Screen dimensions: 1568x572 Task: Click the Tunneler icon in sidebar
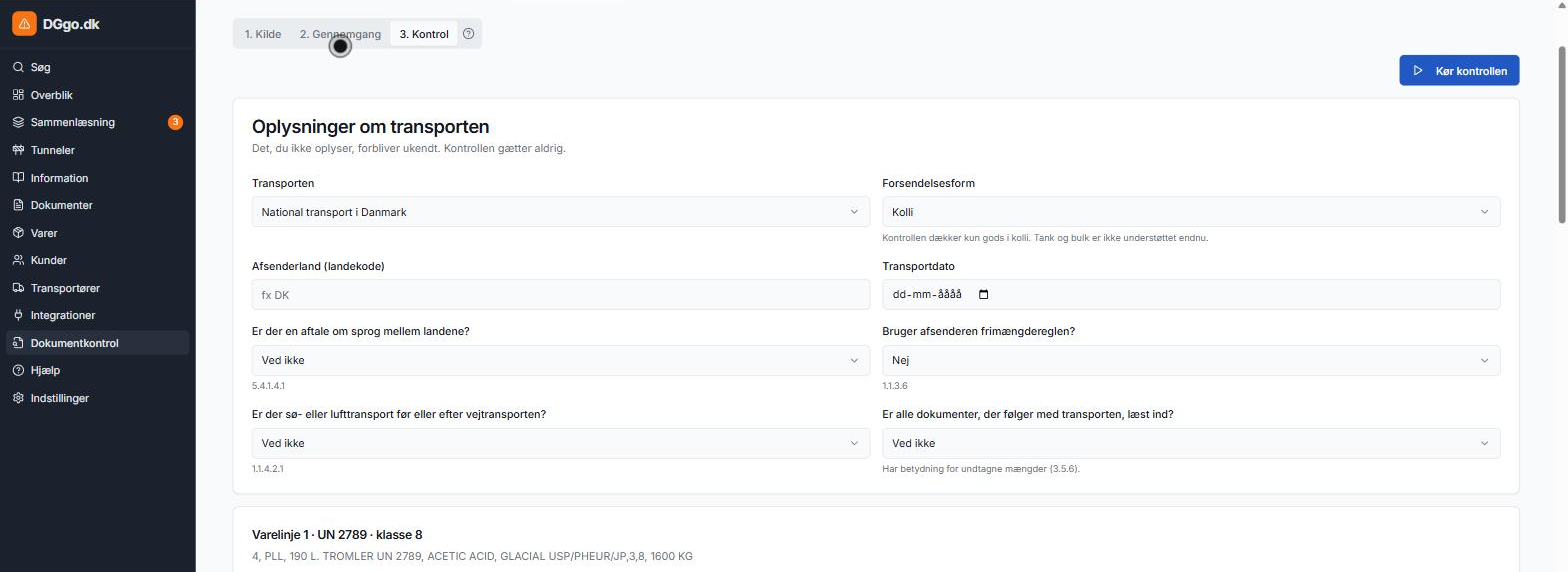click(18, 150)
